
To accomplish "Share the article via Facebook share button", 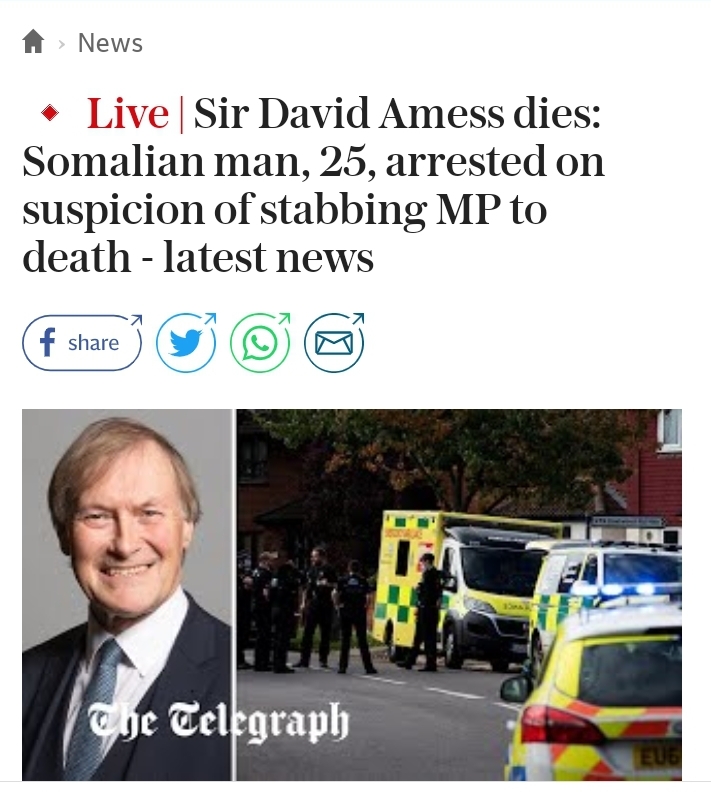I will click(x=82, y=343).
